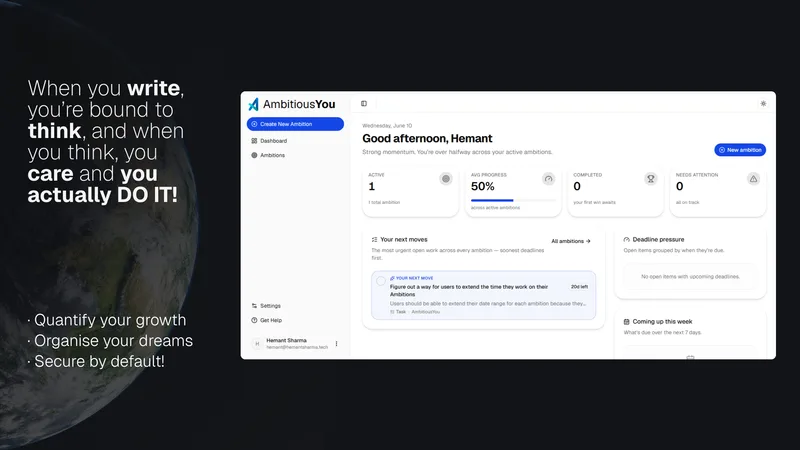The image size is (800, 450).
Task: Click Create New Ambition button
Action: point(295,124)
